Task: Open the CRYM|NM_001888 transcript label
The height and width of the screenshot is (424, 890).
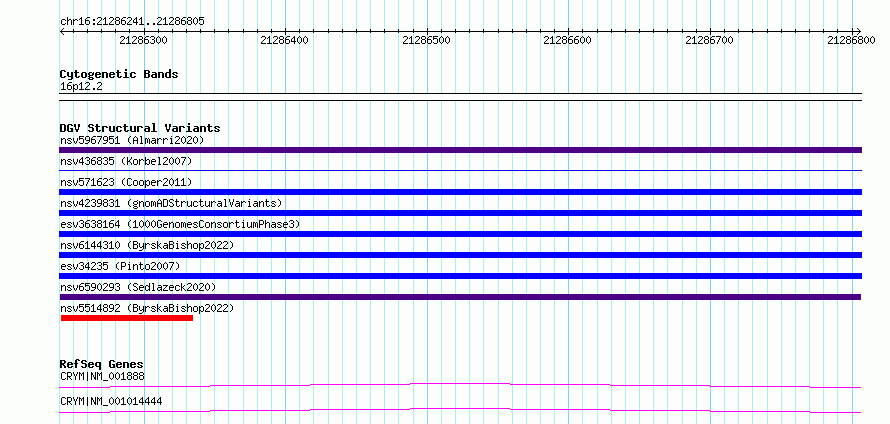Action: tap(102, 376)
